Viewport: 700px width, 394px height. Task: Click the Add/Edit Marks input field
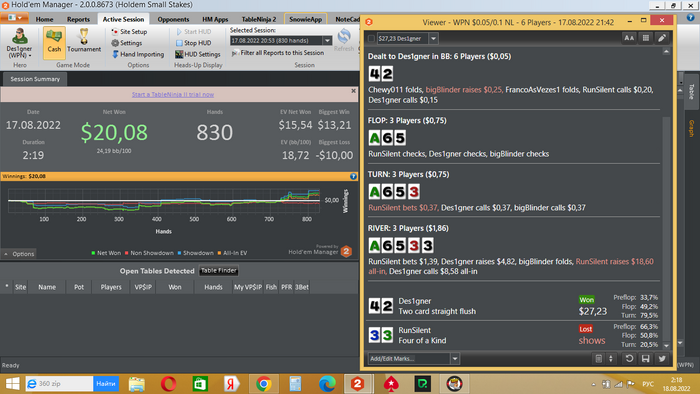coord(409,358)
